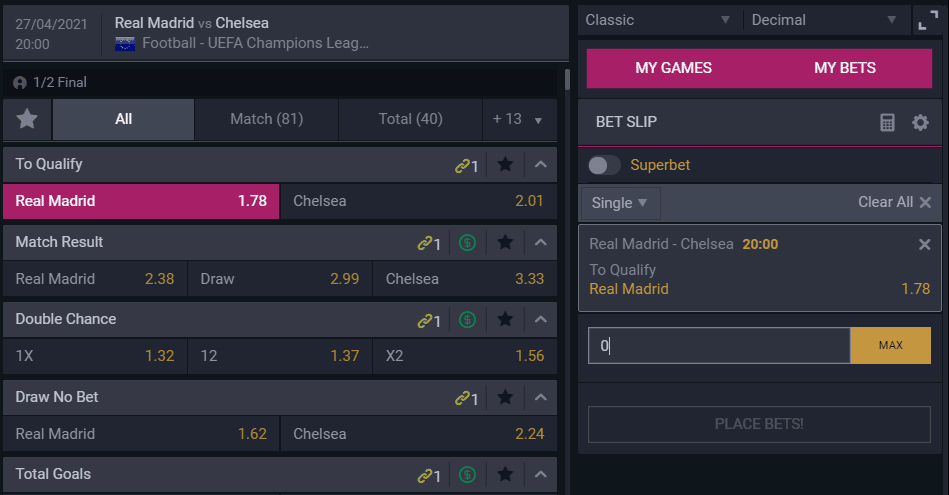Open bet slip settings gear
Screen dimensions: 949x495
[x=920, y=122]
